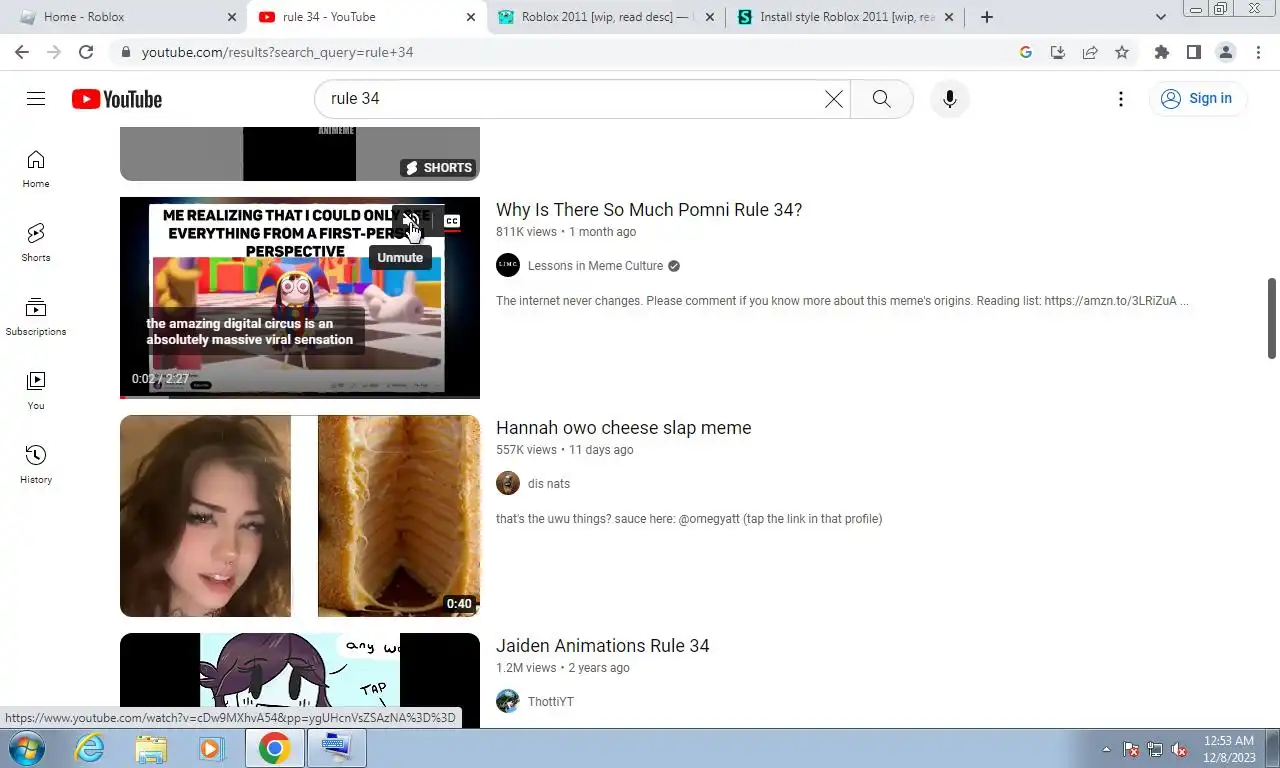The width and height of the screenshot is (1280, 768).
Task: Open the On-Screen Keyboard taskbar item
Action: 337,748
